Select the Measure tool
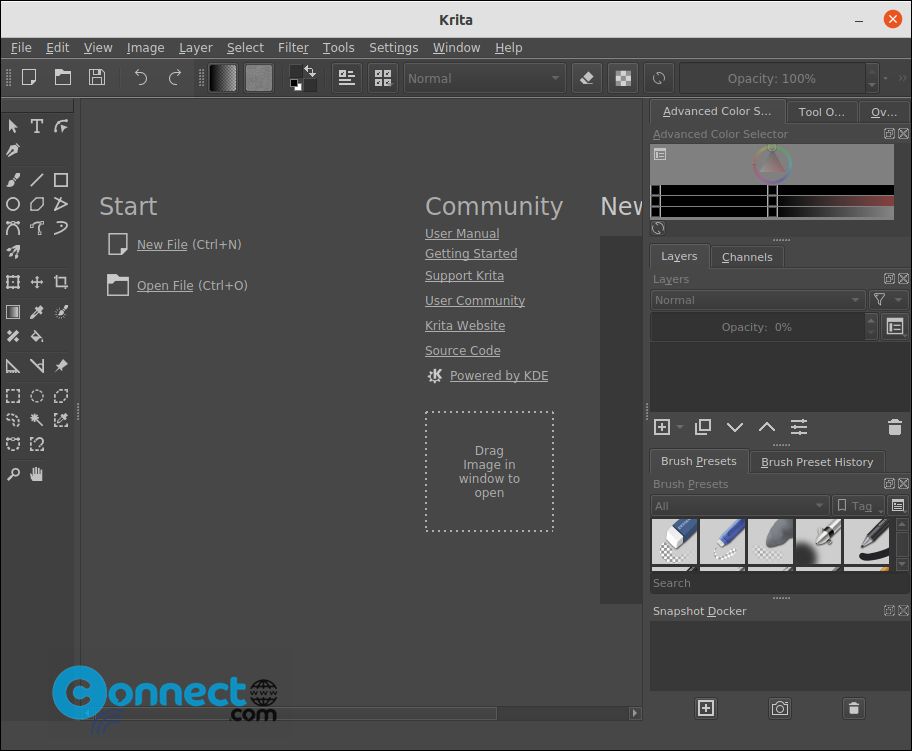Image resolution: width=912 pixels, height=751 pixels. [x=37, y=366]
